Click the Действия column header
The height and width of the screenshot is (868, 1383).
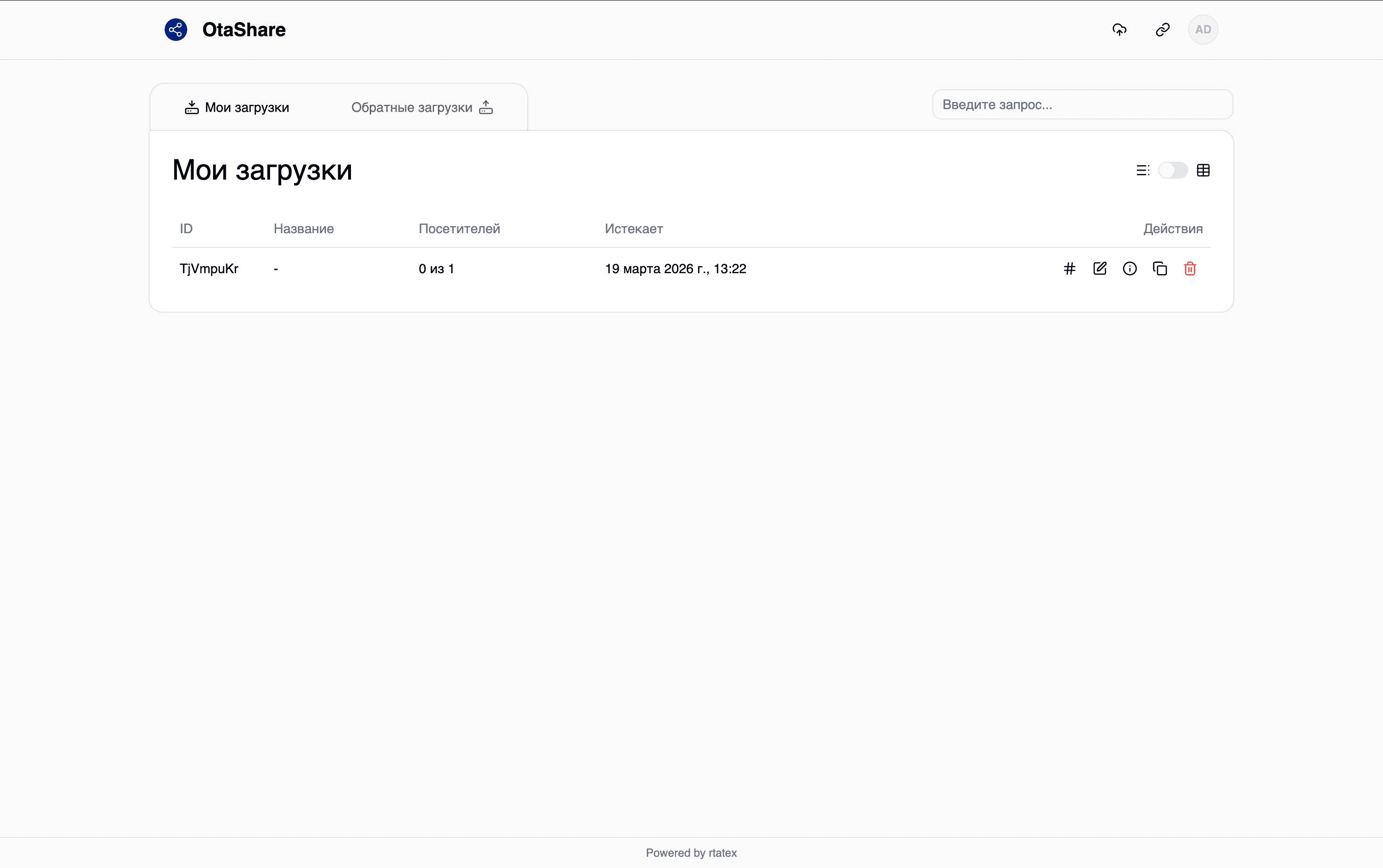pyautogui.click(x=1173, y=229)
